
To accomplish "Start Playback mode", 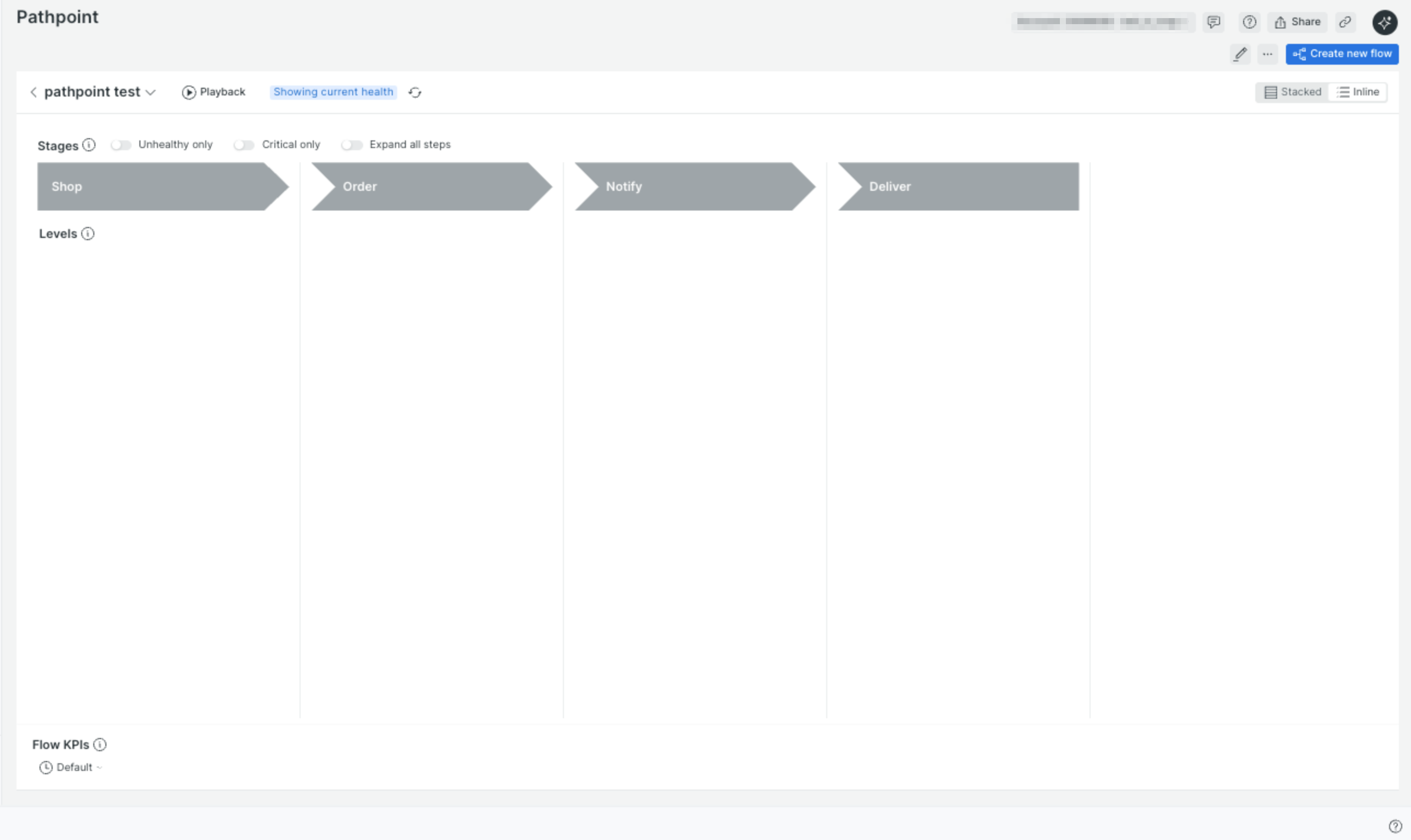I will pyautogui.click(x=213, y=92).
